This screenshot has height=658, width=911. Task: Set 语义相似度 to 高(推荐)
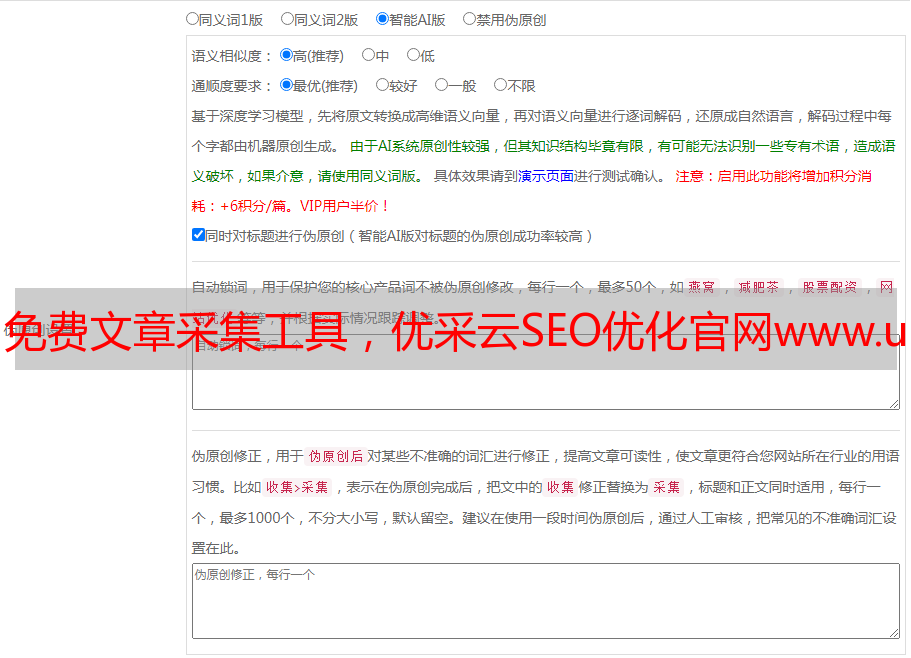click(x=286, y=55)
